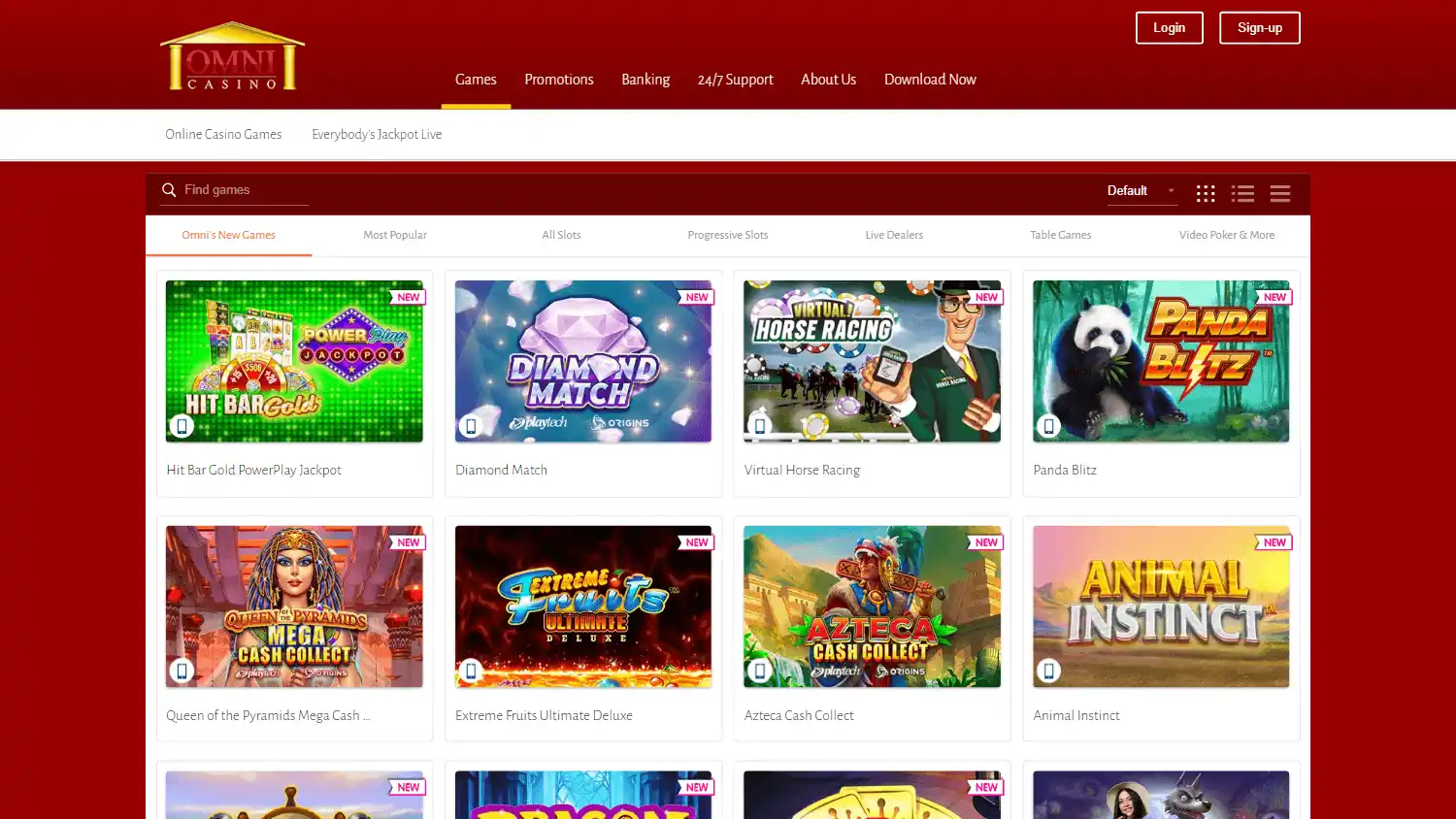This screenshot has width=1456, height=819.
Task: Open Extreme Fruits Ultimate Deluxe thumbnail
Action: pos(583,606)
